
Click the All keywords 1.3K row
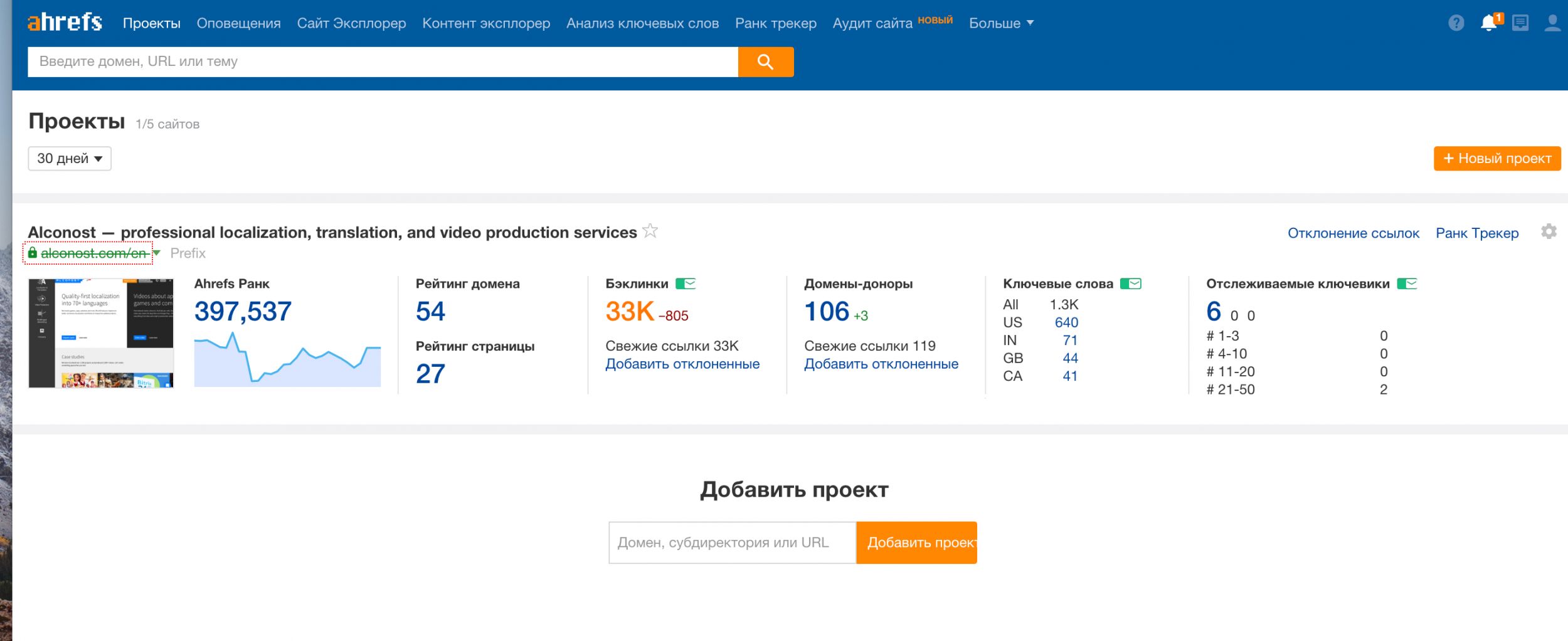point(1041,304)
